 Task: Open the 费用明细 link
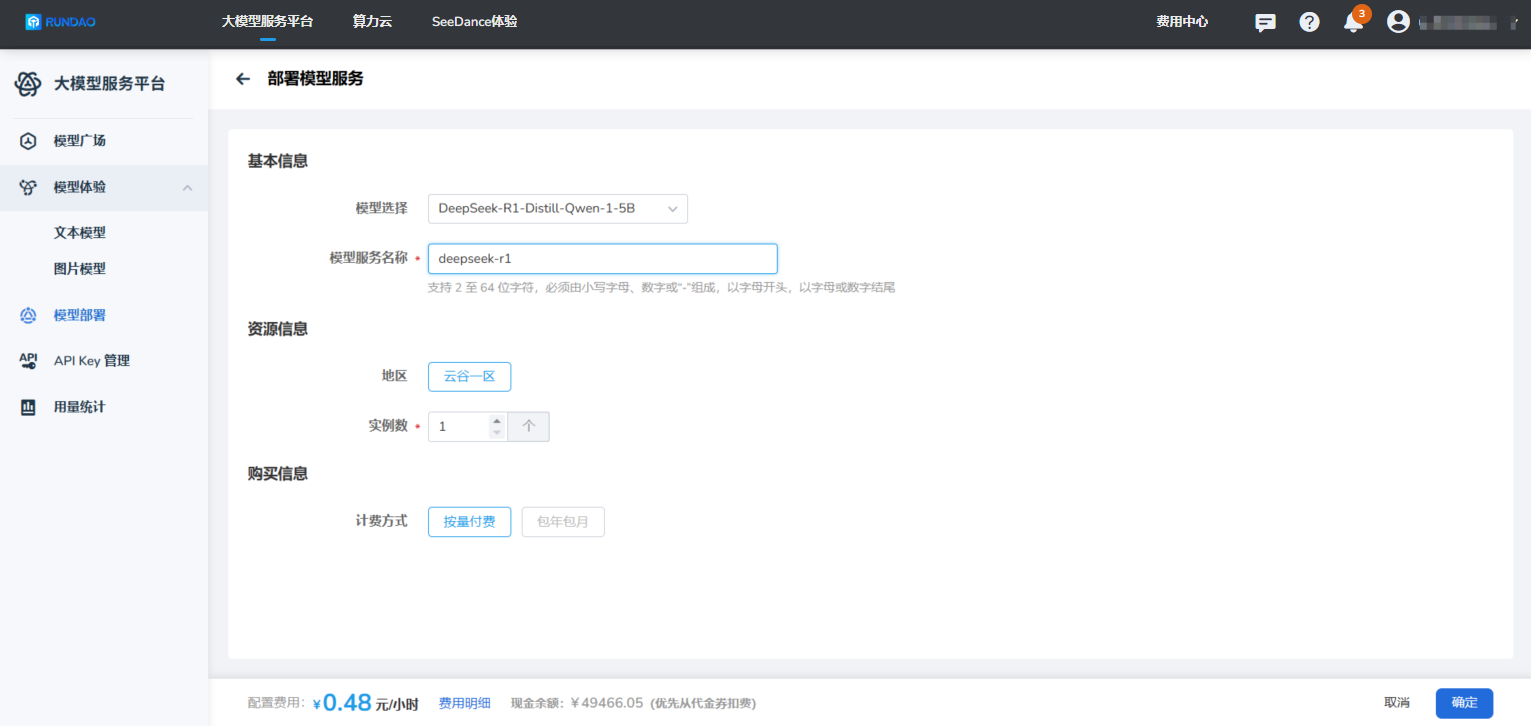(465, 703)
